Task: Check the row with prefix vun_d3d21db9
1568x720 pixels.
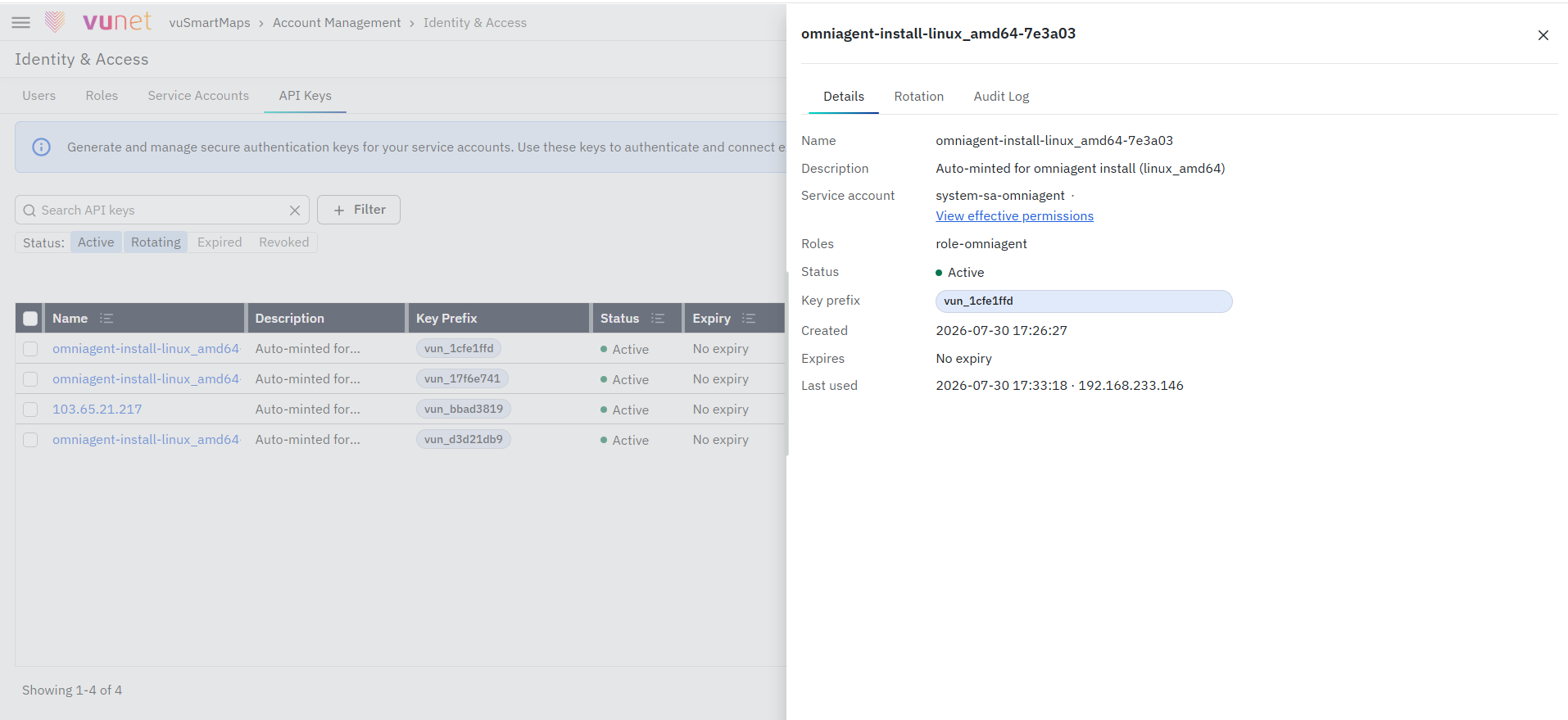Action: (x=30, y=440)
